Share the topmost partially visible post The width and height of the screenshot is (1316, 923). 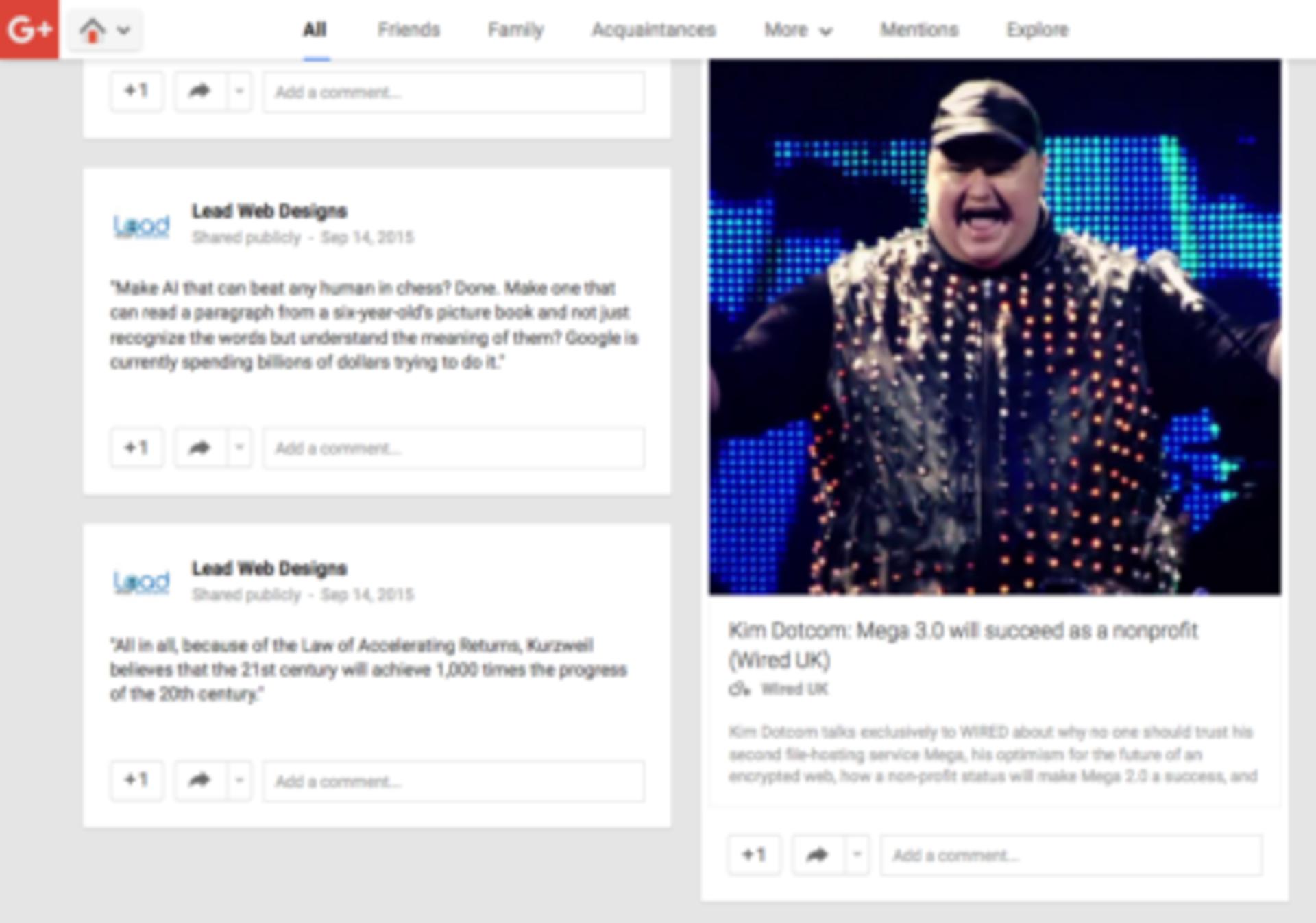click(199, 91)
